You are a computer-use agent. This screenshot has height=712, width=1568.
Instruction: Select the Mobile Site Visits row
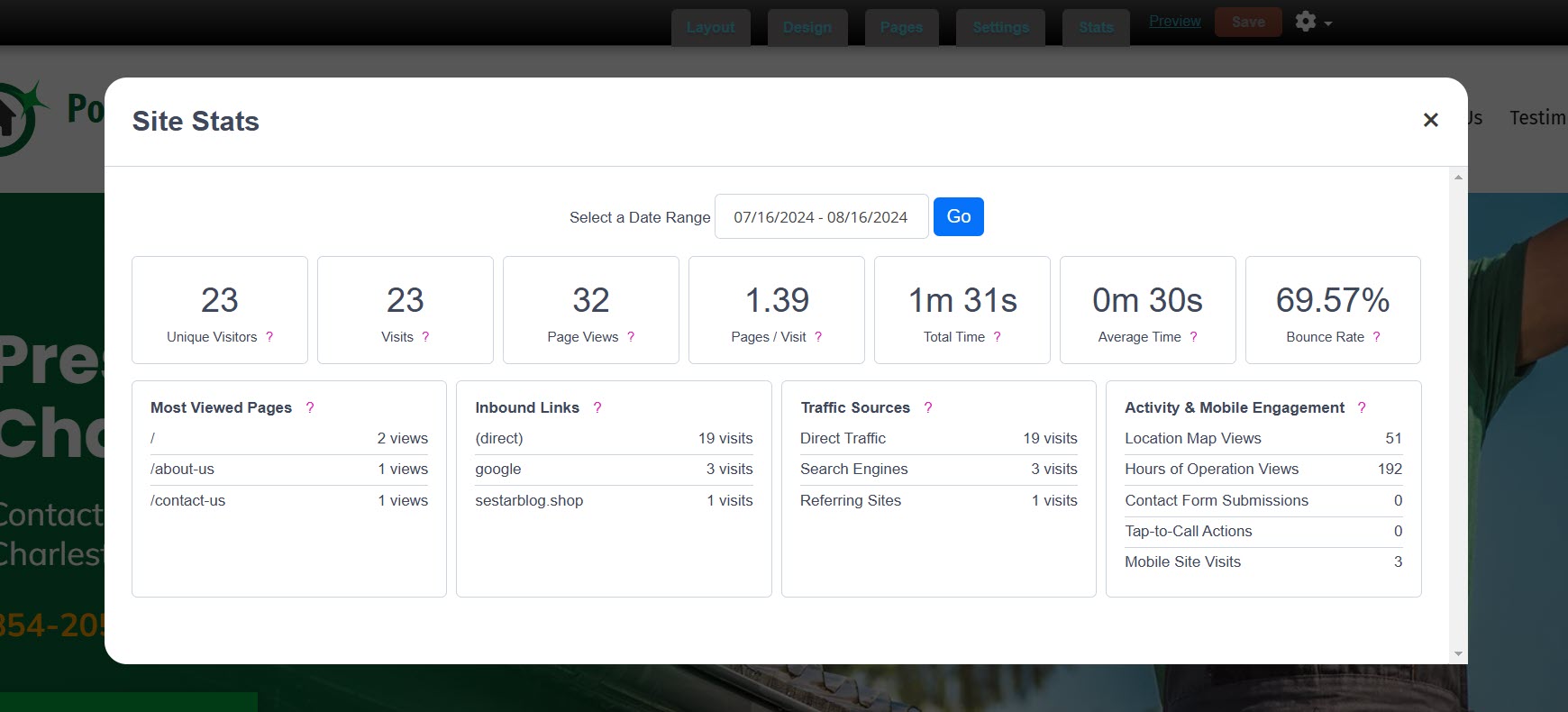point(1263,562)
